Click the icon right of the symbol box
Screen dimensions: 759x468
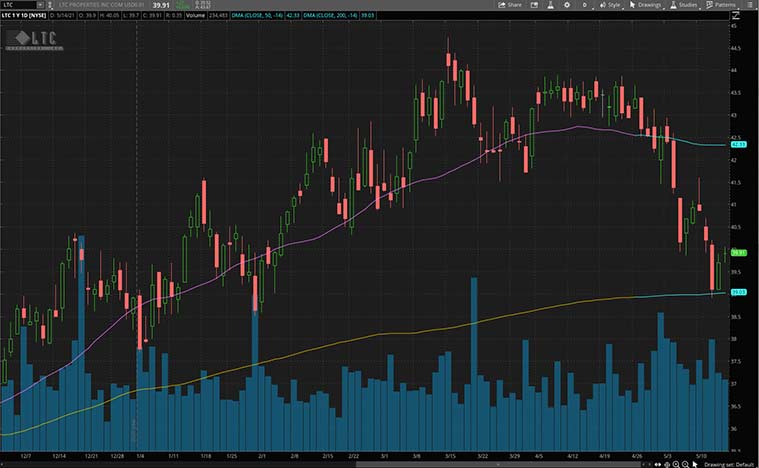tap(50, 5)
